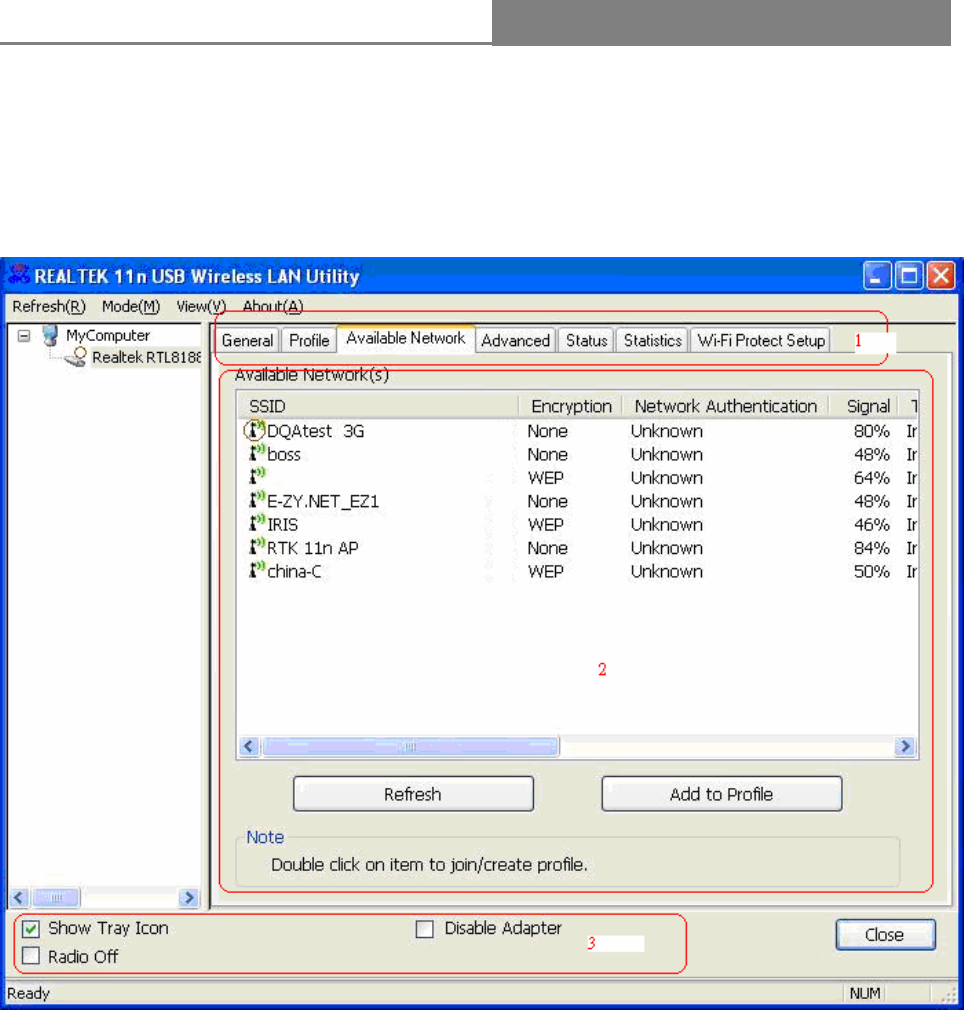Check the Disable Adapter checkbox

click(424, 929)
